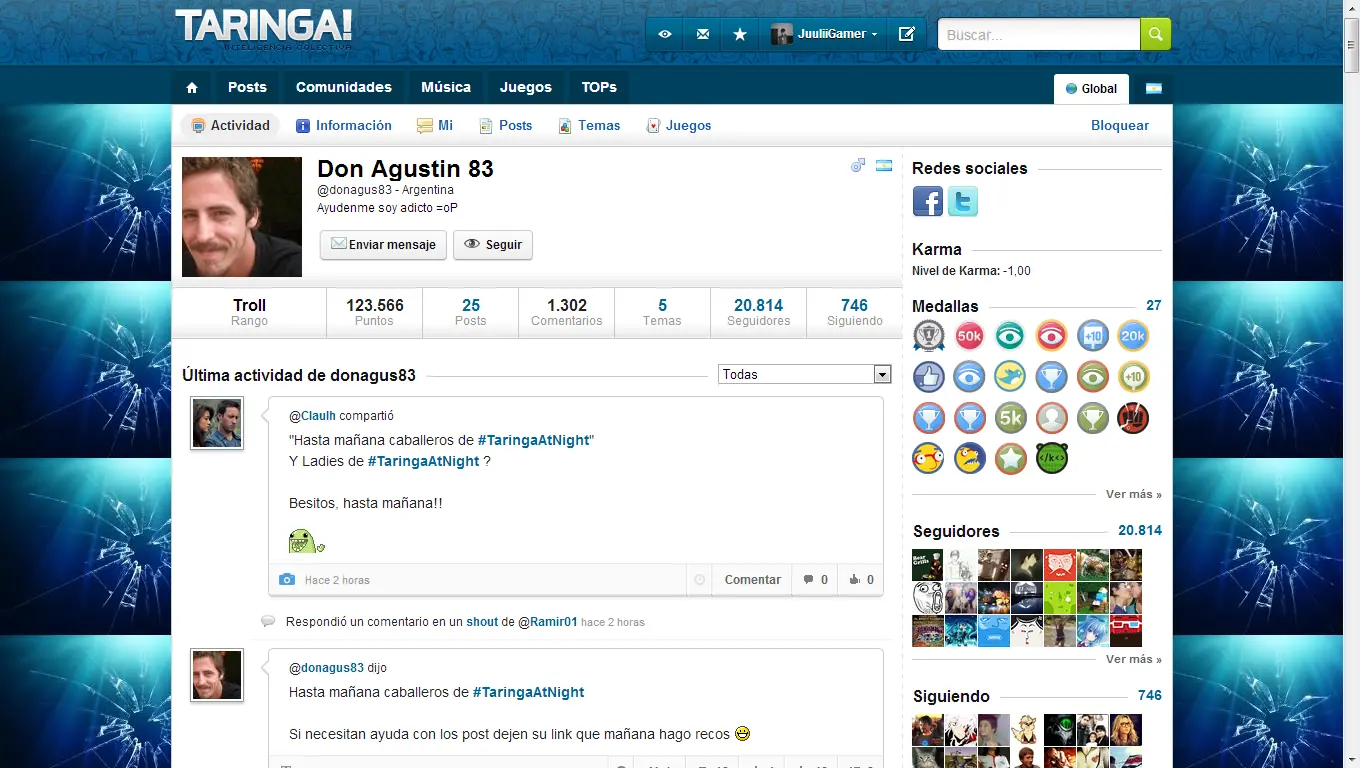Click the Bloquear link

tap(1120, 125)
